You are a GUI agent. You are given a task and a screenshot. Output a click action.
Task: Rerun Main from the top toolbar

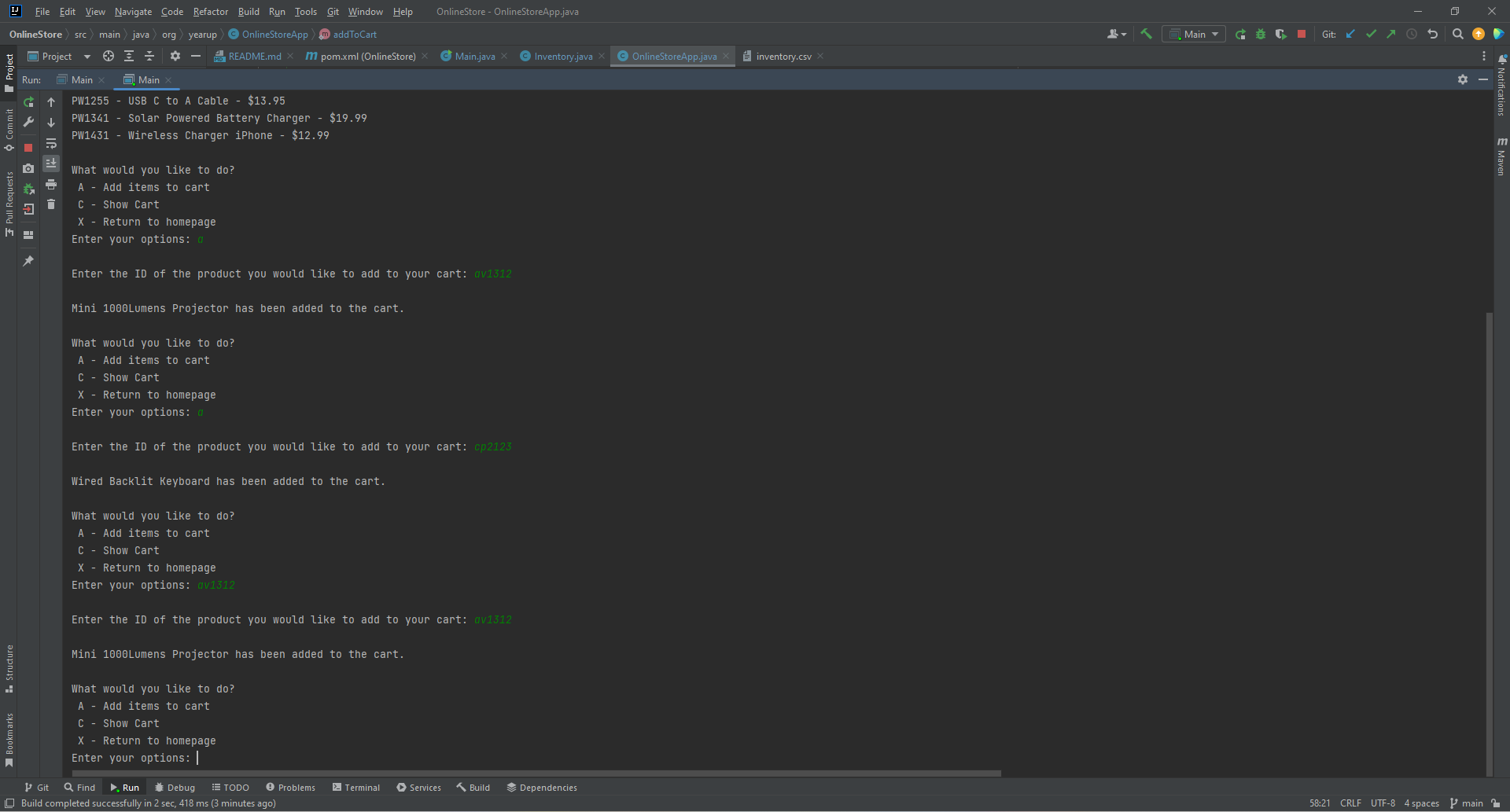coord(1240,34)
